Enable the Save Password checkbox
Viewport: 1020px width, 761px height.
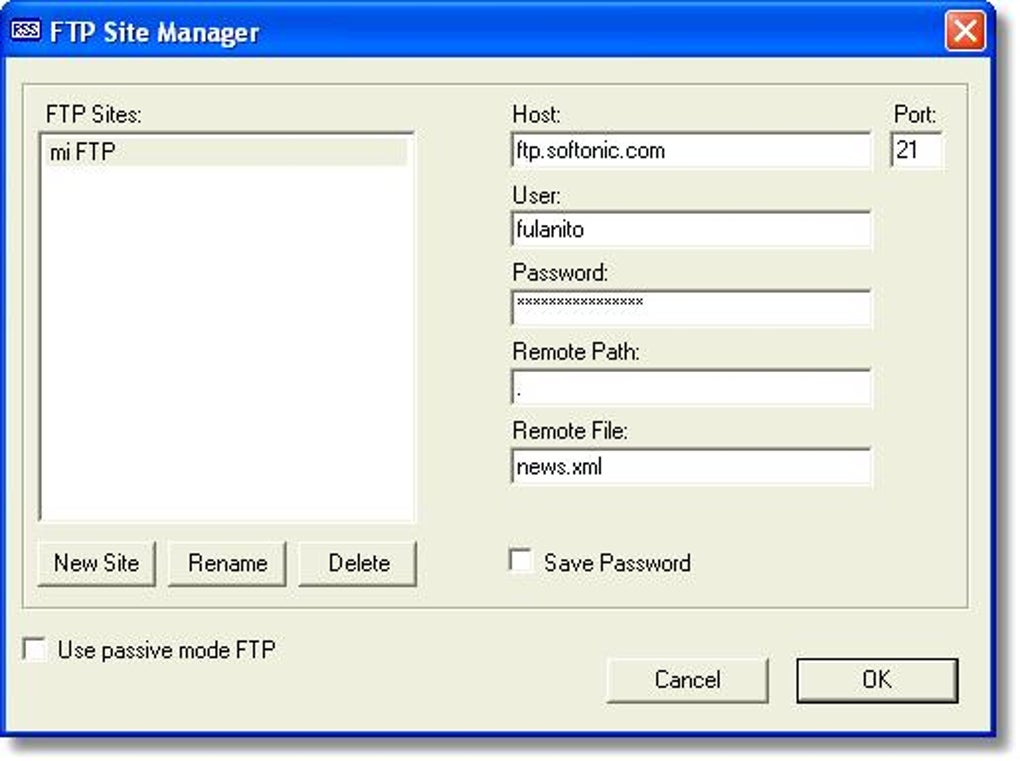point(521,561)
